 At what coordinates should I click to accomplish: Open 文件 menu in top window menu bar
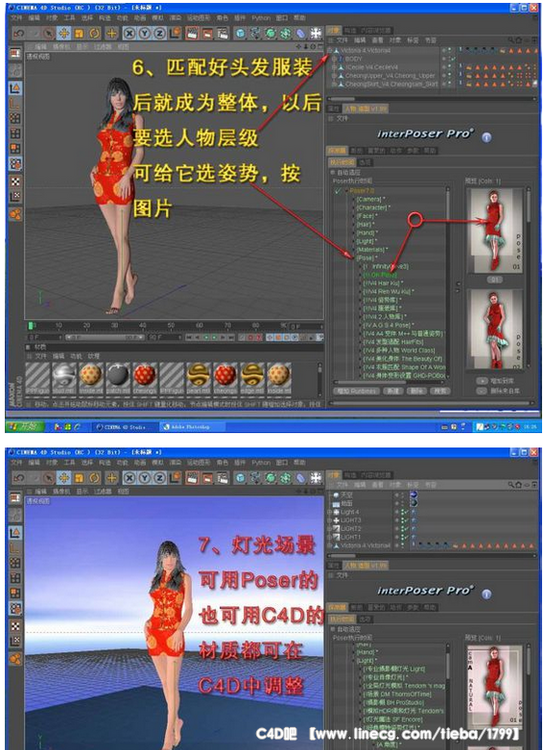[16, 18]
